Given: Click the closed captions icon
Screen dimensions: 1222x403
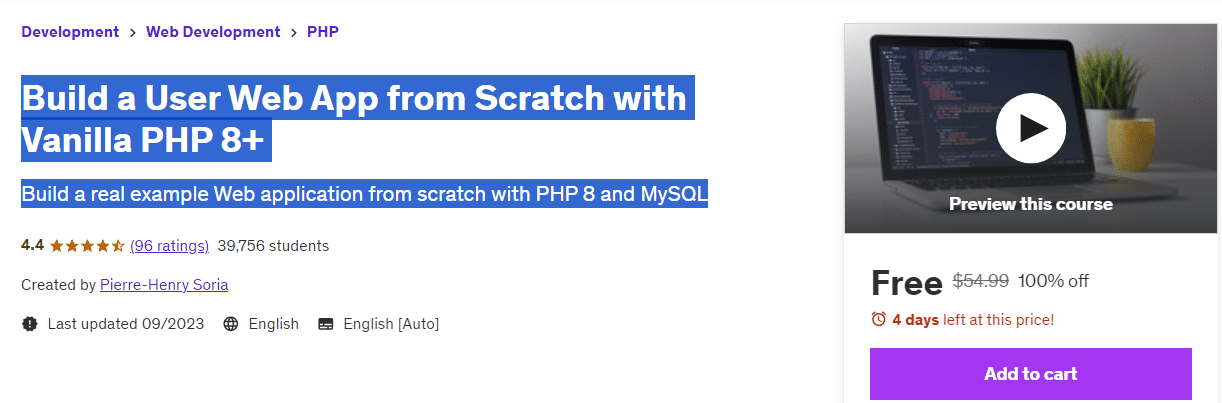Looking at the screenshot, I should click(x=325, y=324).
